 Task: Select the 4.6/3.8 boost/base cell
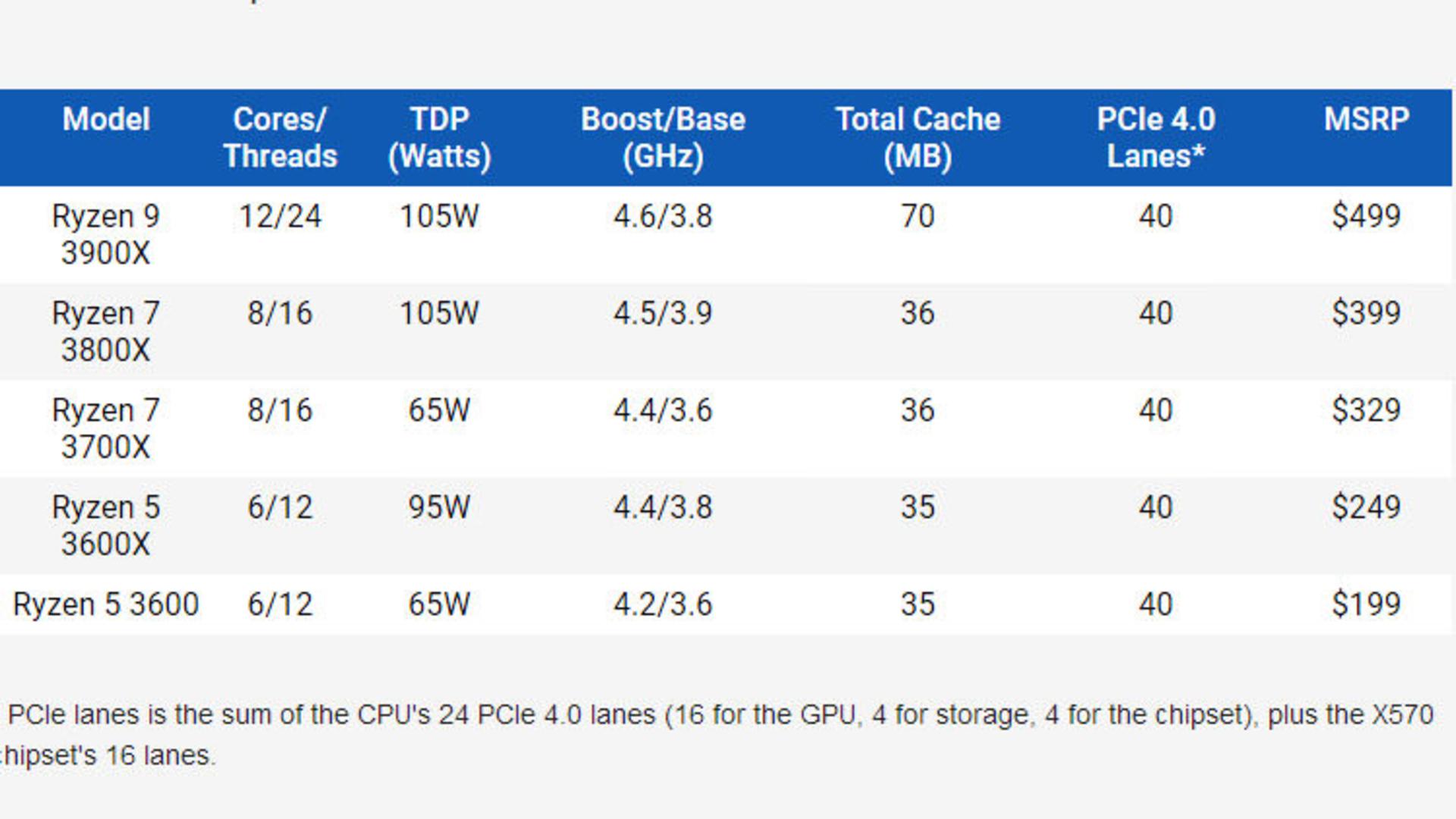pyautogui.click(x=663, y=217)
